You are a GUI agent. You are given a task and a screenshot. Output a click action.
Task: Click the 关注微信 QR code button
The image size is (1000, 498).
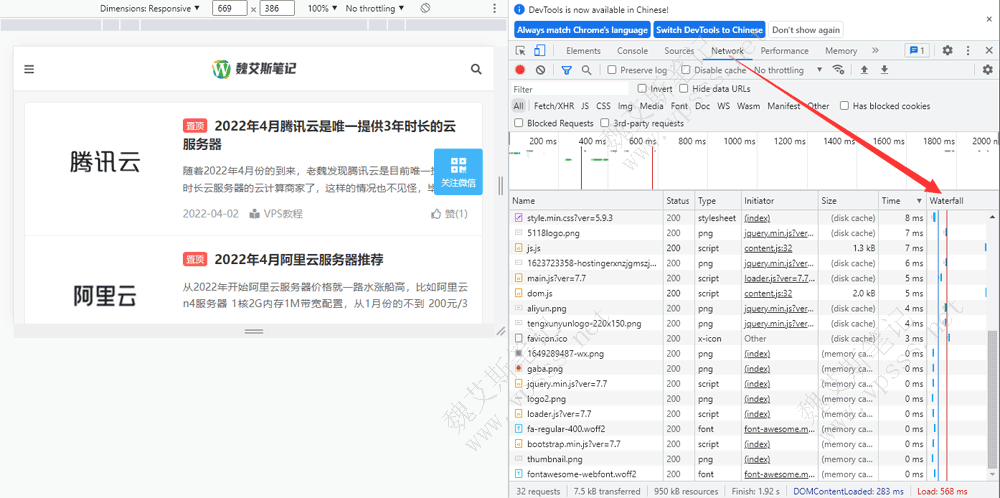[x=458, y=172]
